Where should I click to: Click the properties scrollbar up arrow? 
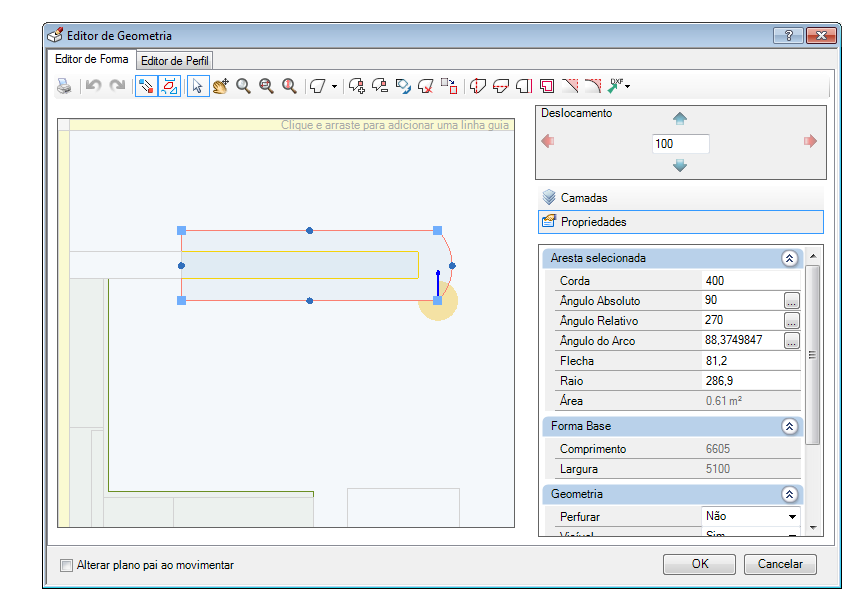tap(813, 256)
